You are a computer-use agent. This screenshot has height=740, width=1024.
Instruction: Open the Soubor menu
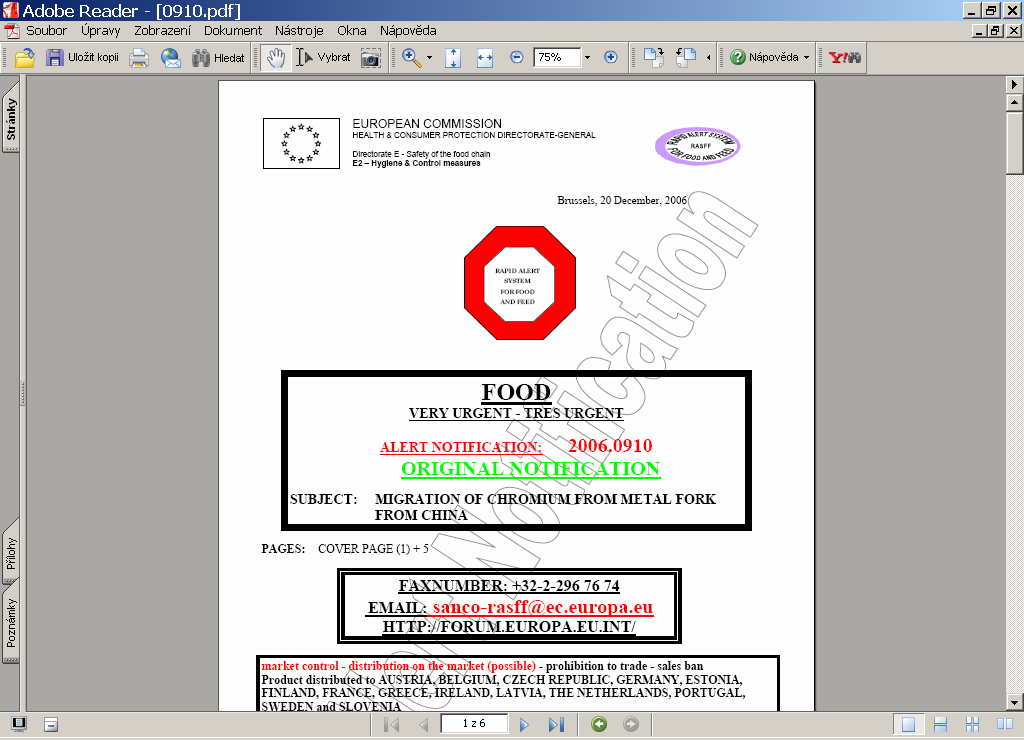click(x=46, y=31)
